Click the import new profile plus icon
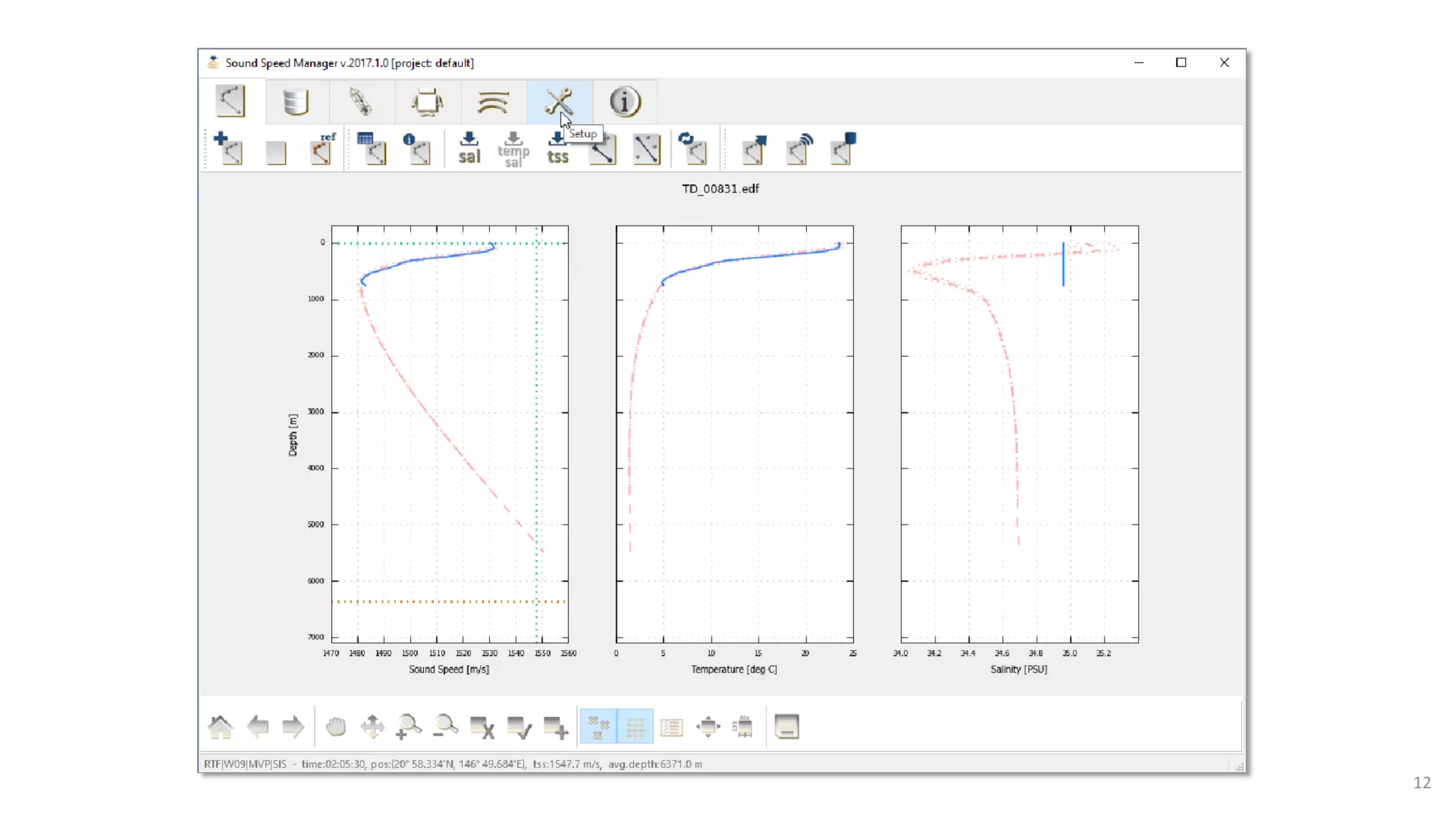1456x821 pixels. (228, 148)
